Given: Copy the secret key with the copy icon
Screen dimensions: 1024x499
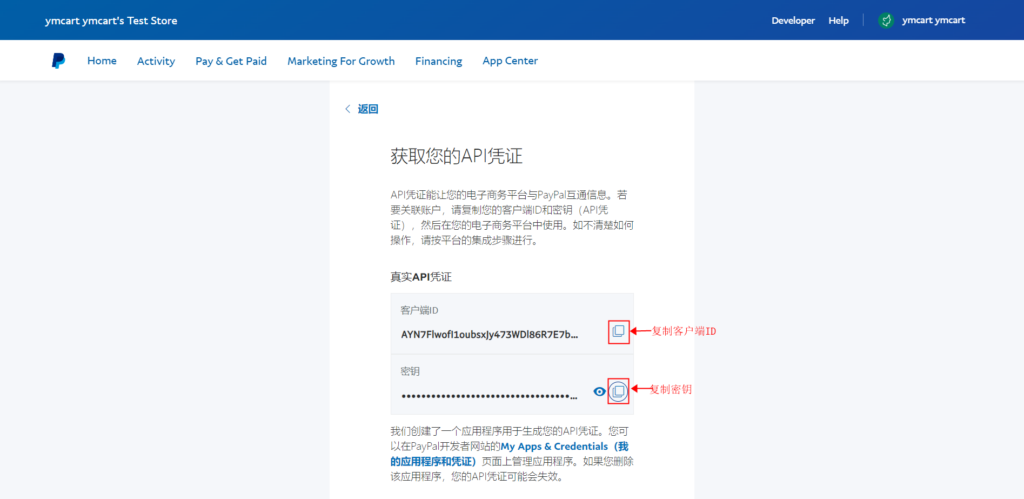Looking at the screenshot, I should tap(618, 390).
